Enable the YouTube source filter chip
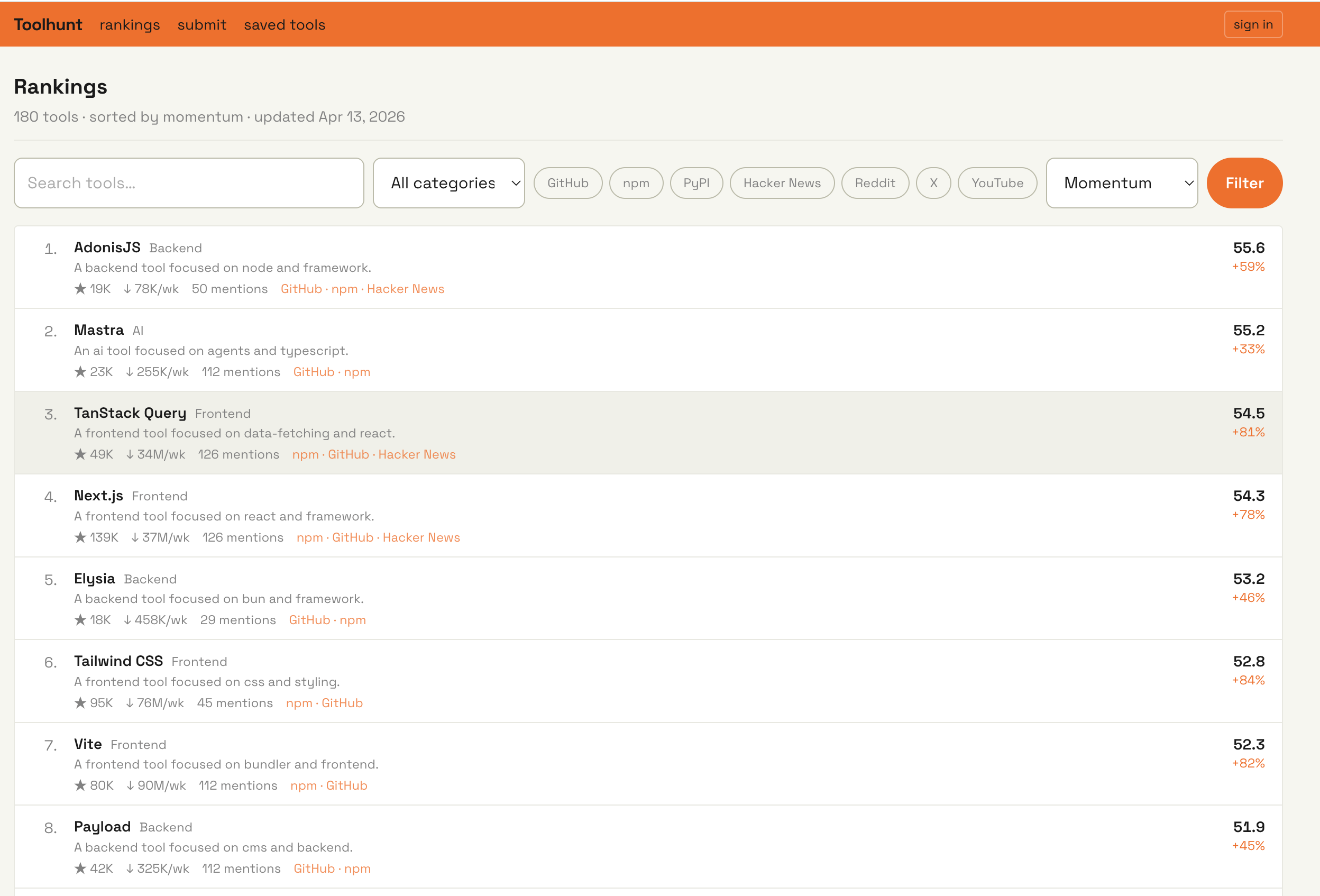The width and height of the screenshot is (1320, 896). point(997,183)
